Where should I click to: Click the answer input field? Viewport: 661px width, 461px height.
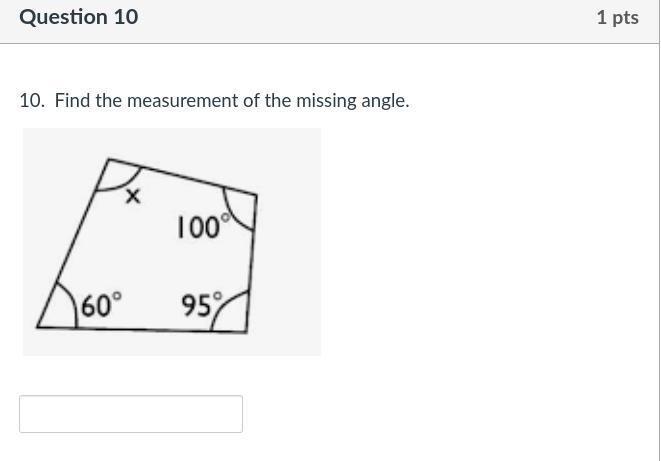click(130, 414)
